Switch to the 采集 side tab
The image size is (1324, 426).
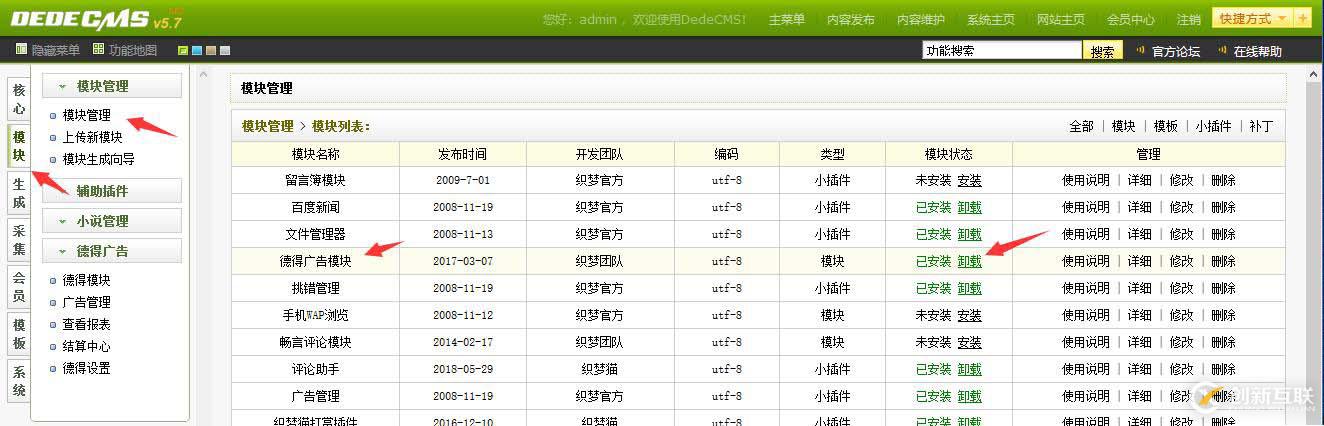19,240
